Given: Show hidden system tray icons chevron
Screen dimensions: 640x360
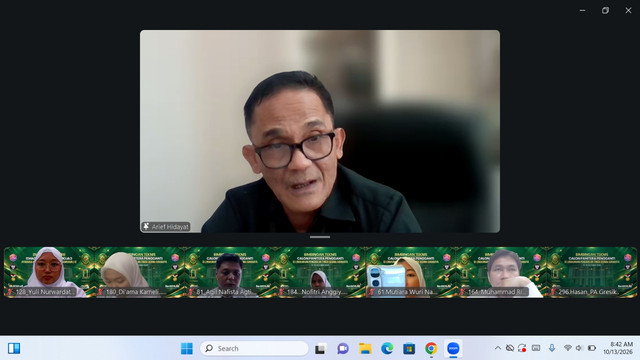Looking at the screenshot, I should tap(498, 348).
